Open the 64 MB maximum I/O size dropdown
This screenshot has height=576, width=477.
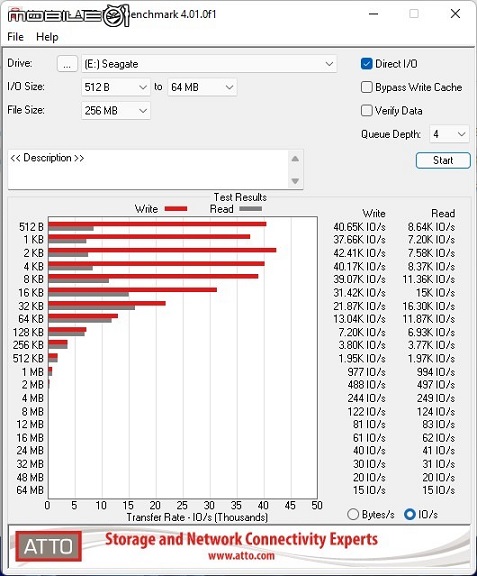click(x=202, y=87)
